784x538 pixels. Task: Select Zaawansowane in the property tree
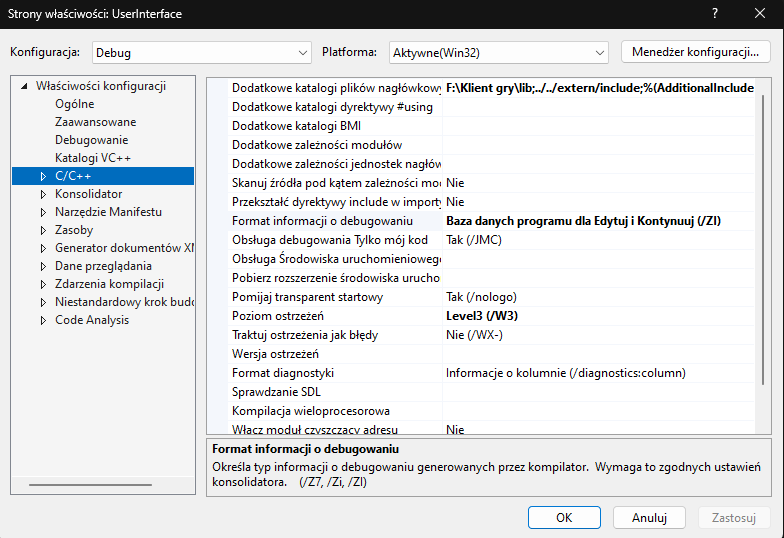[x=95, y=122]
